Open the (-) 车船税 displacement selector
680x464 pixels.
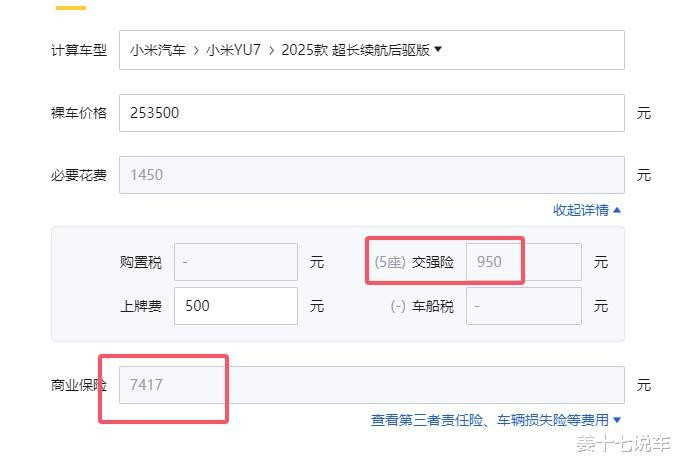point(398,306)
